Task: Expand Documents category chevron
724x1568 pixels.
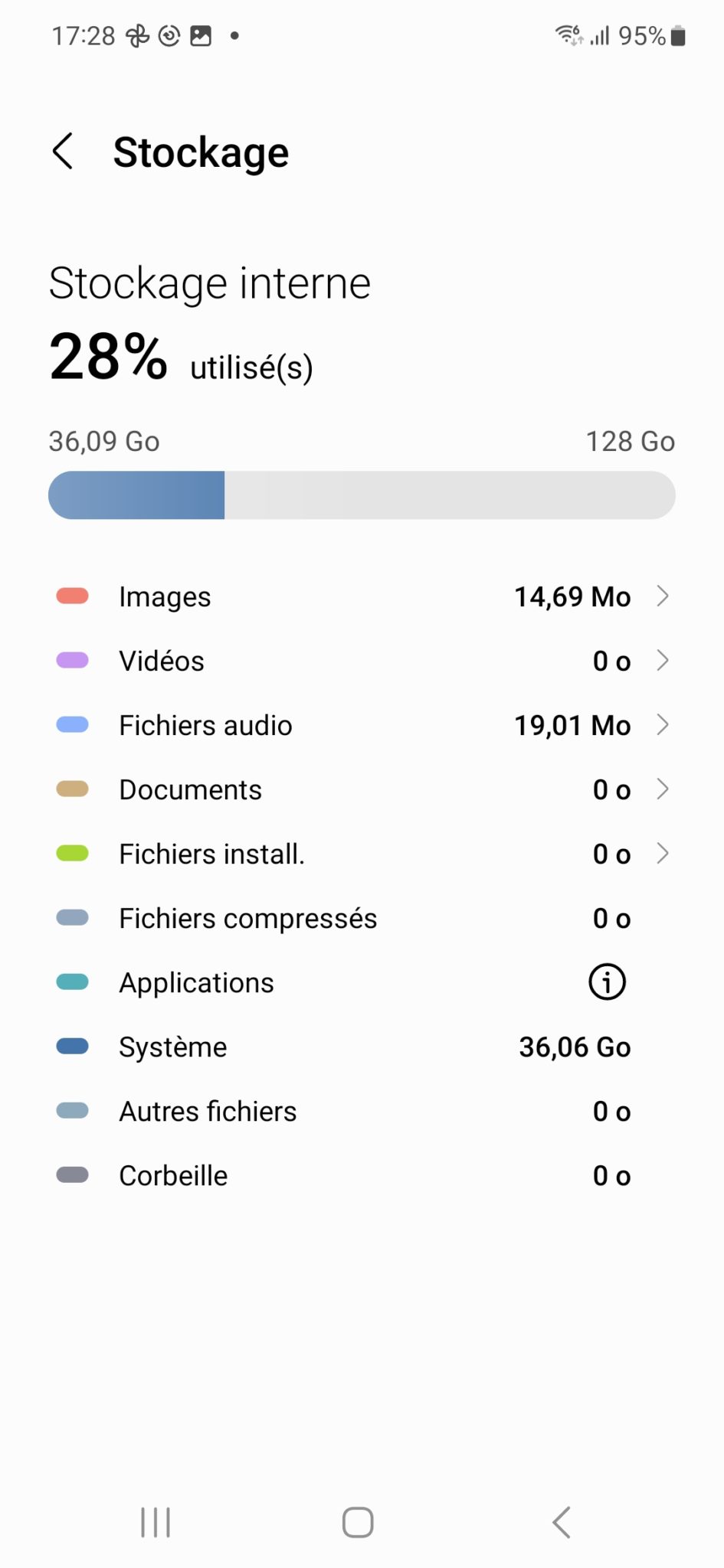Action: 663,789
